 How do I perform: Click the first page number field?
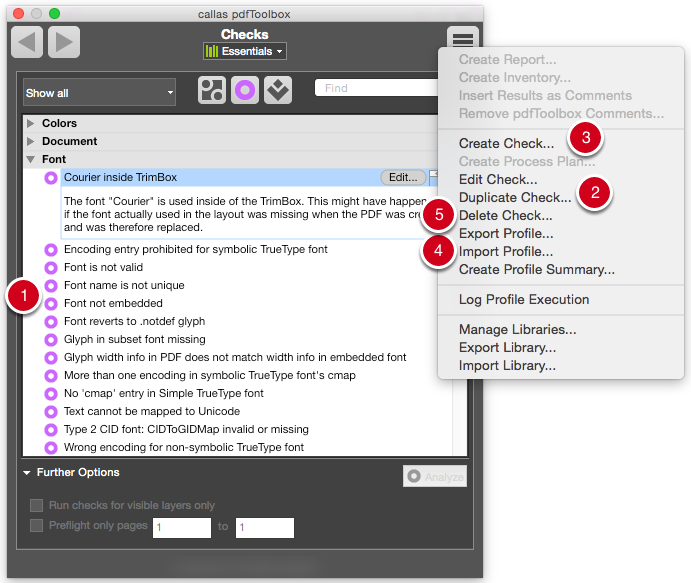182,527
